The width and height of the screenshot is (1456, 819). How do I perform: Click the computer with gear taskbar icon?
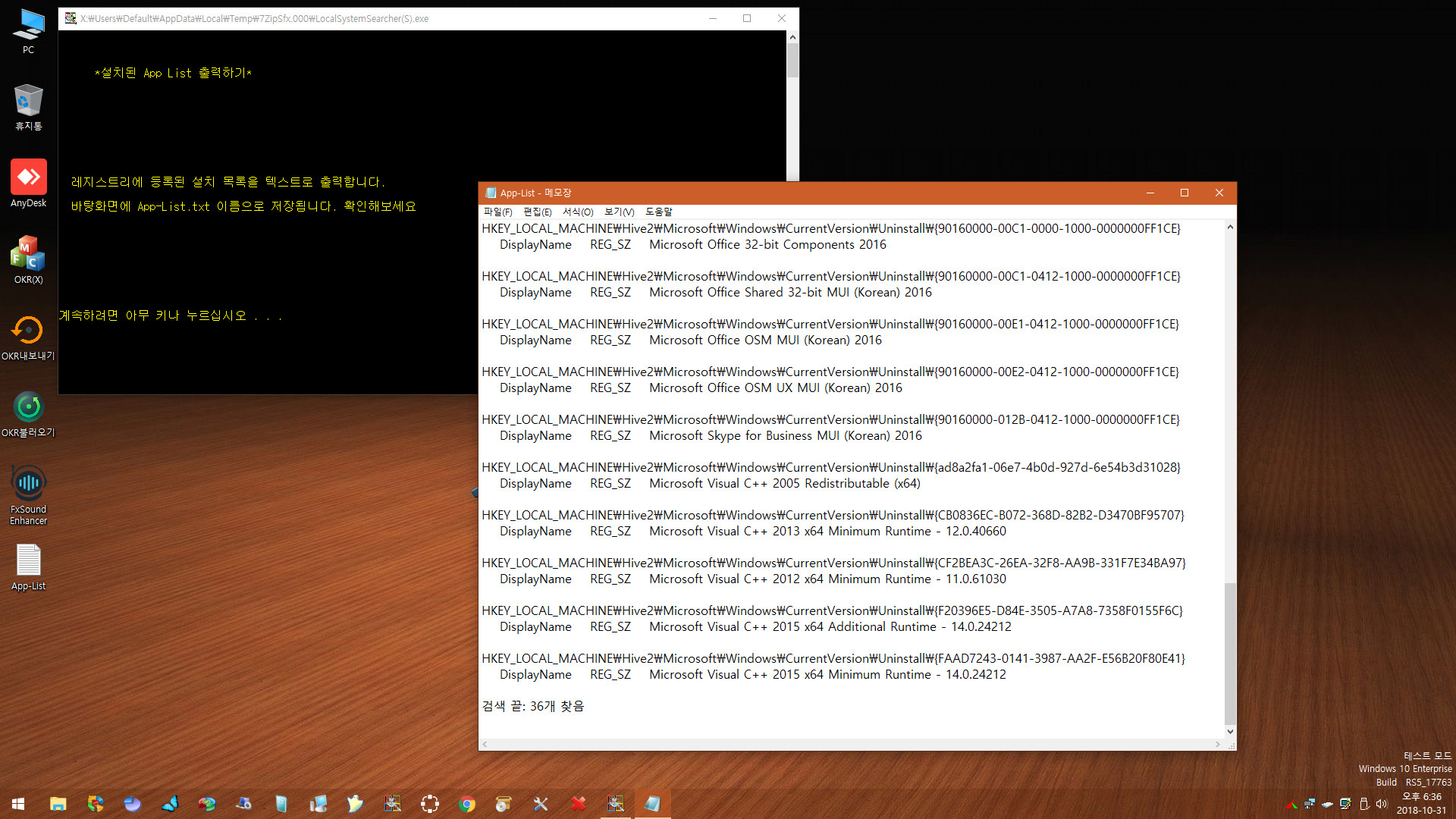pyautogui.click(x=243, y=804)
